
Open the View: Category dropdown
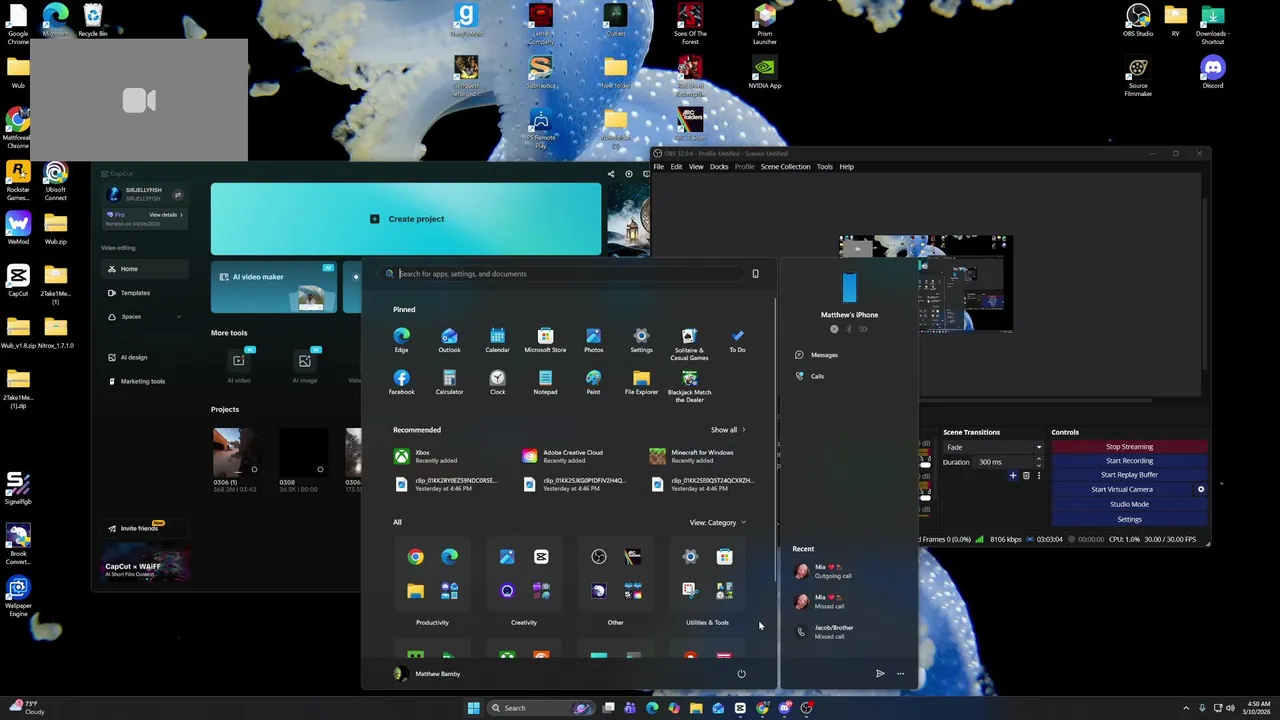717,522
